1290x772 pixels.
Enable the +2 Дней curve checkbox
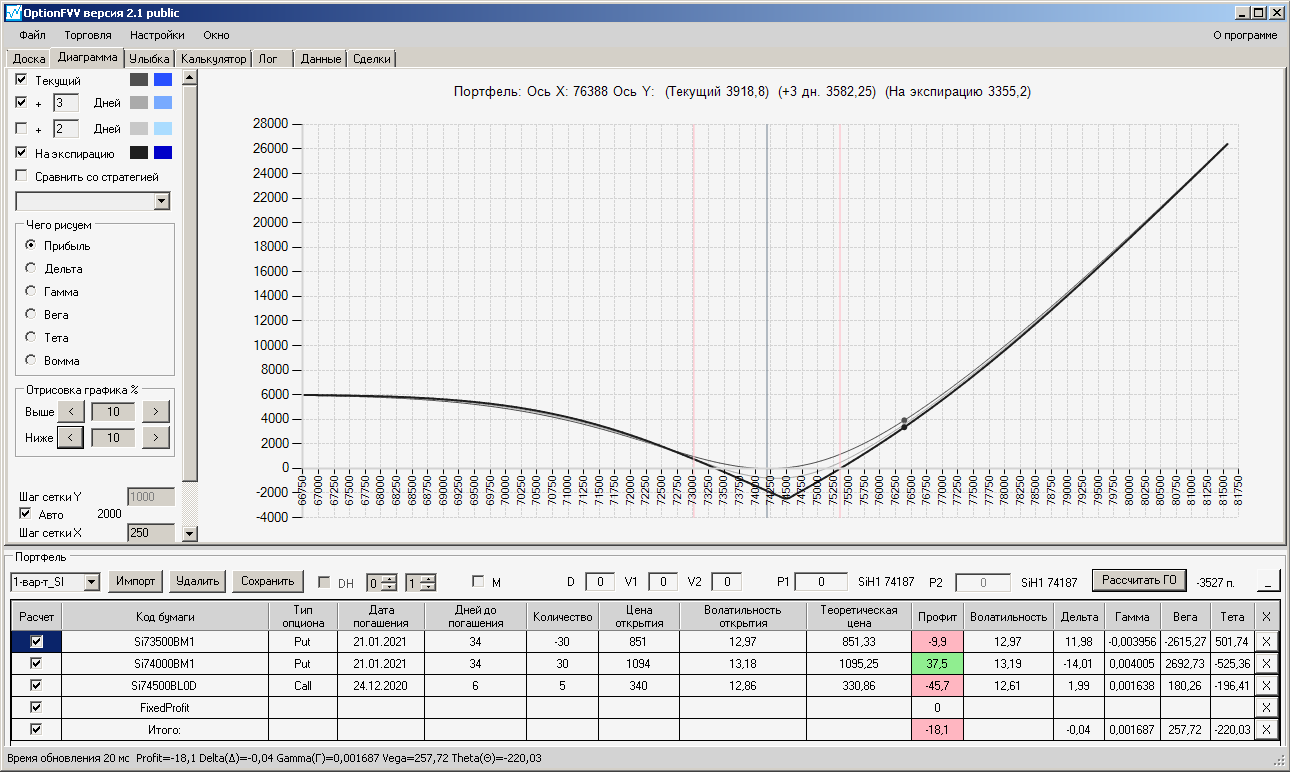22,128
